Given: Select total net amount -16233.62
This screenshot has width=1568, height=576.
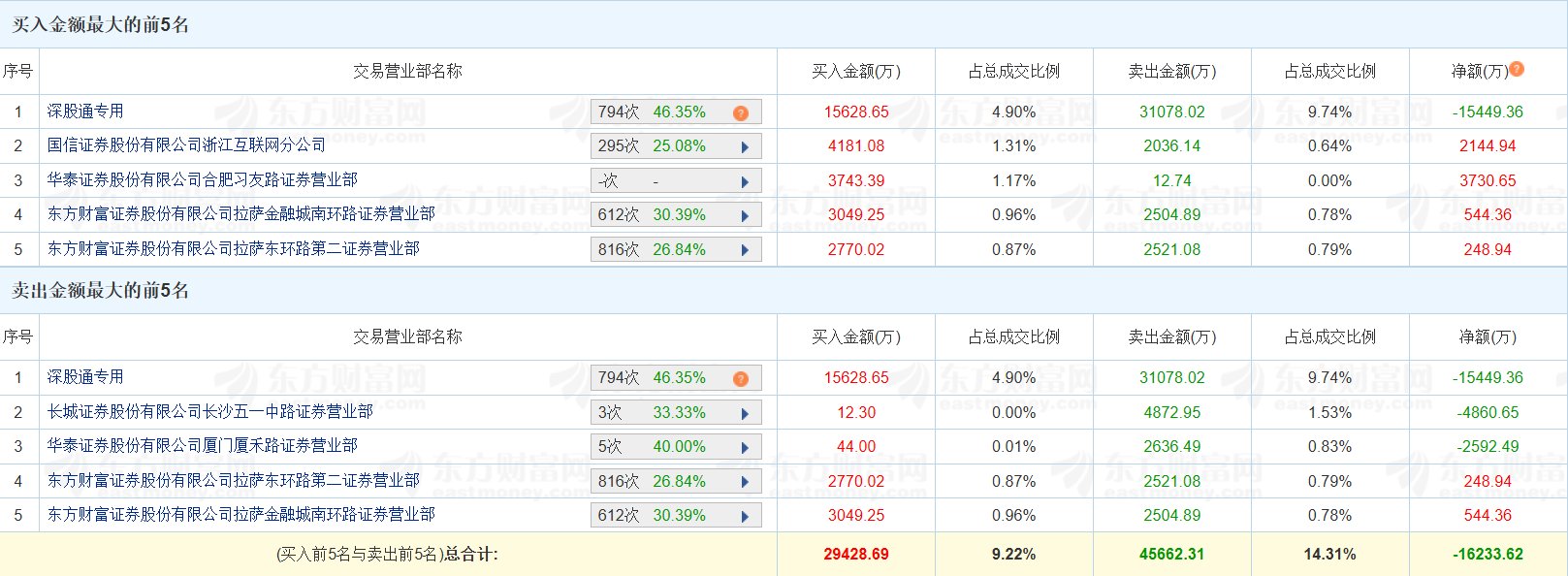Looking at the screenshot, I should click(1488, 555).
